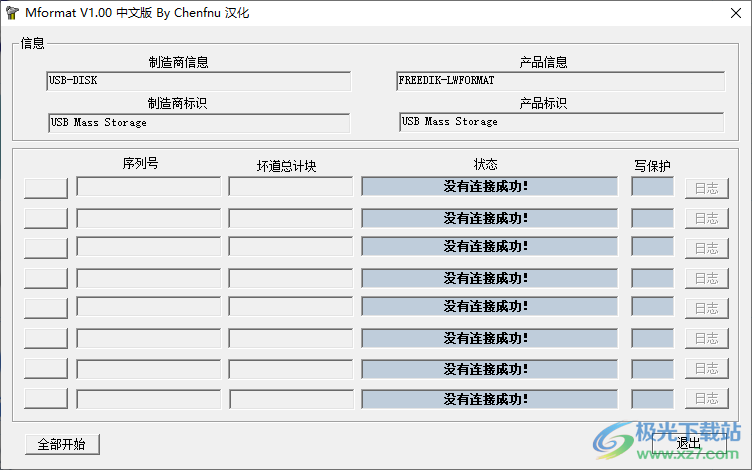The image size is (752, 470).
Task: Click the 没有连接成功! status in the first row
Action: coord(490,187)
